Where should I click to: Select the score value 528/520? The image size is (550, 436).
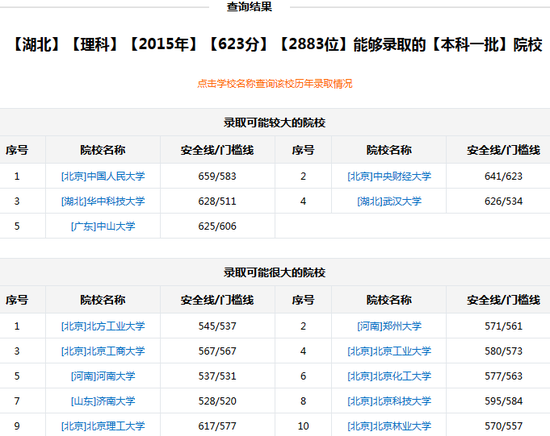tap(217, 401)
